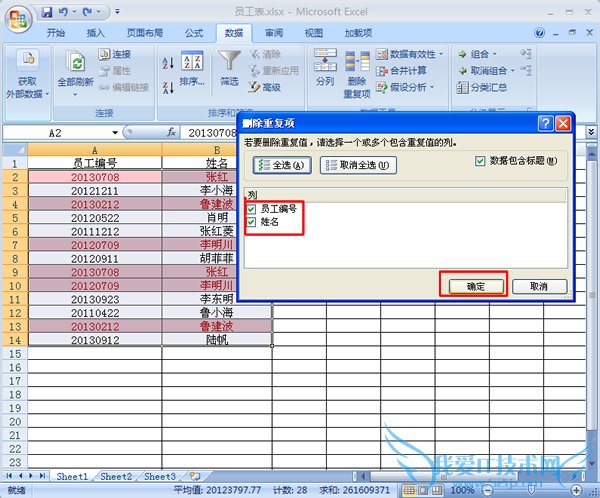Click the zoom slider handle

(532, 490)
